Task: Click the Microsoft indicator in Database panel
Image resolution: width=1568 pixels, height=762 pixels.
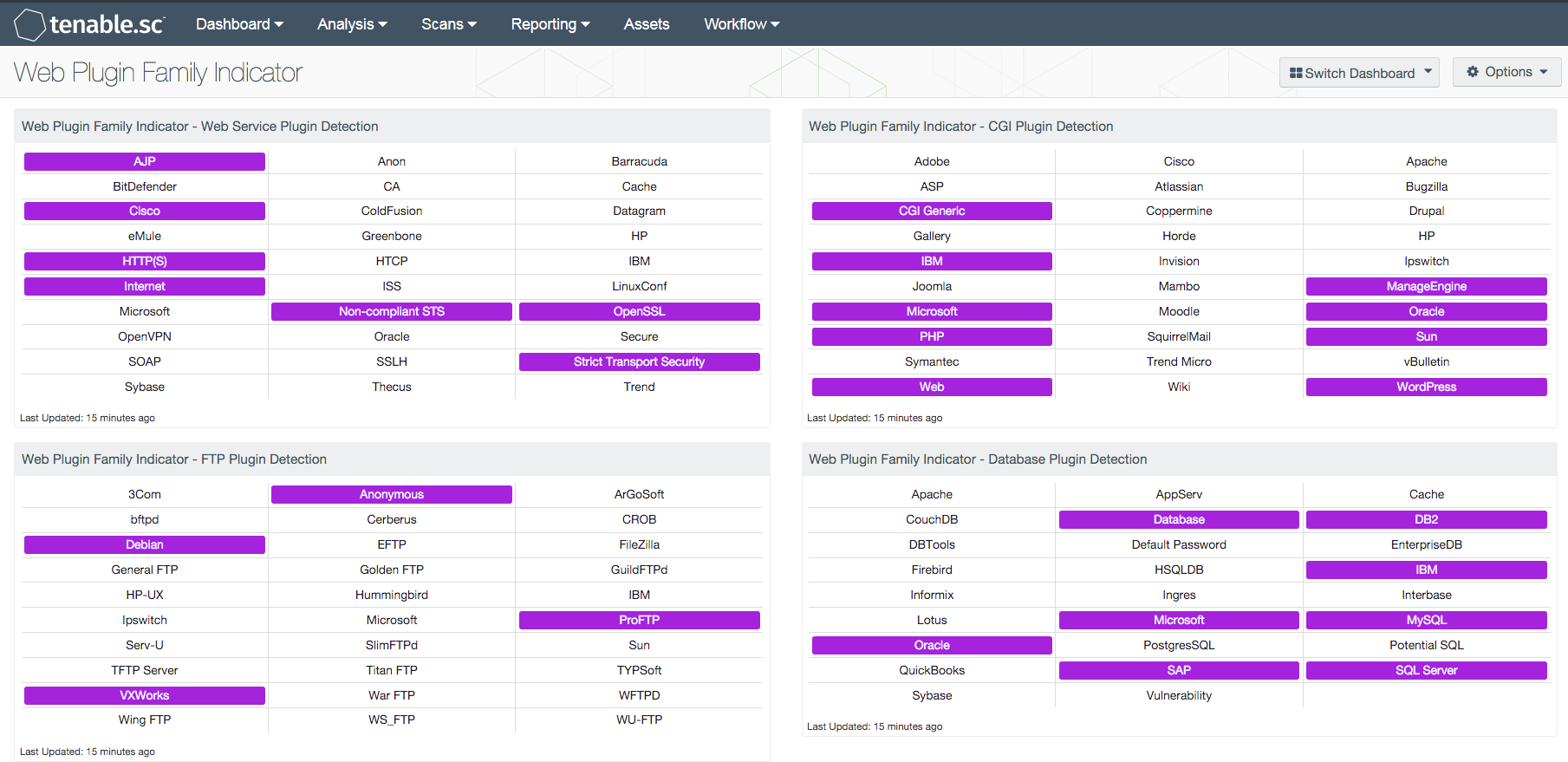Action: click(x=1179, y=620)
